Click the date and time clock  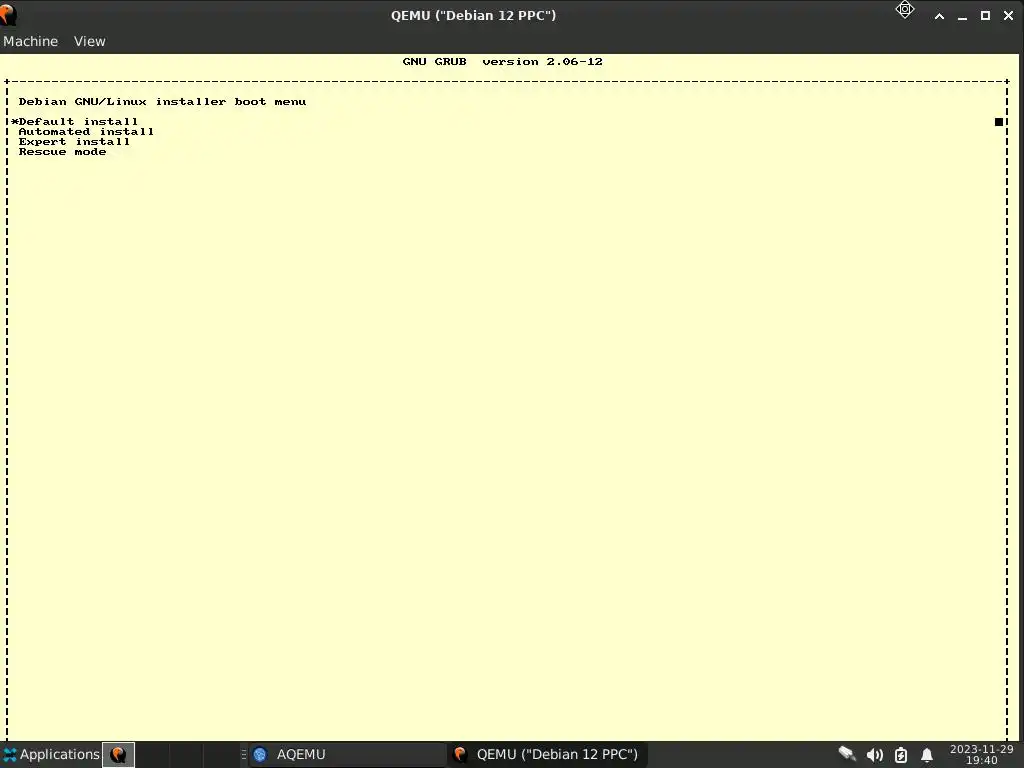[x=982, y=754]
